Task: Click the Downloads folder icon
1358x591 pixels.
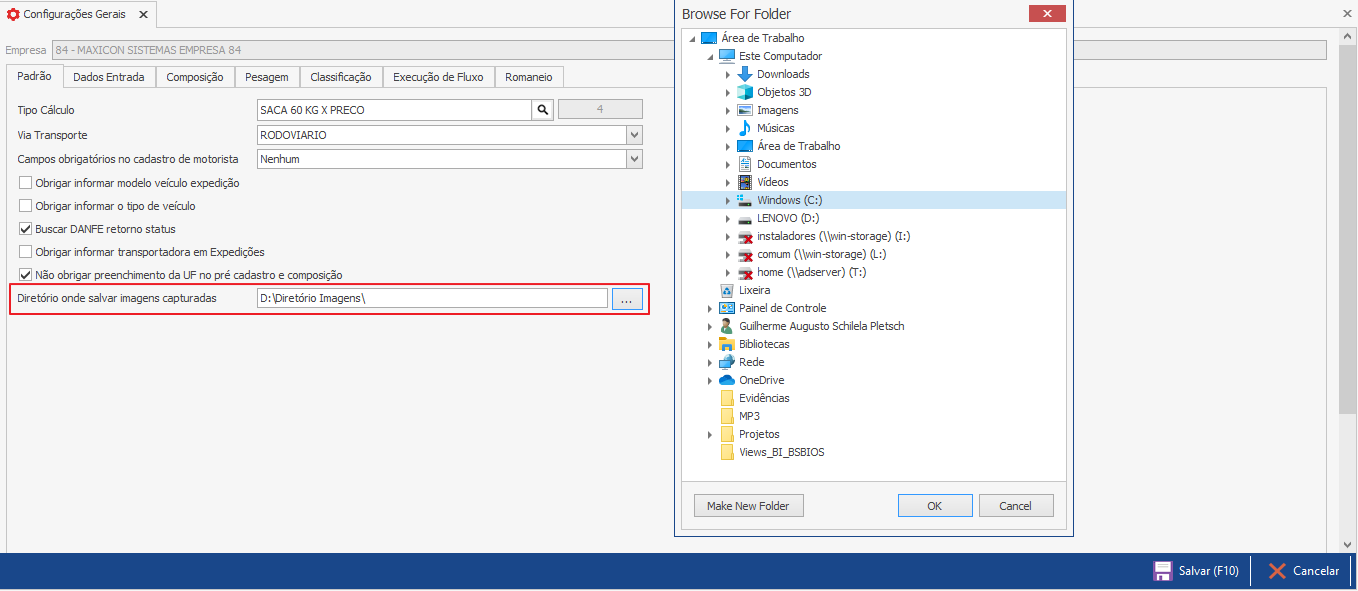Action: tap(744, 74)
